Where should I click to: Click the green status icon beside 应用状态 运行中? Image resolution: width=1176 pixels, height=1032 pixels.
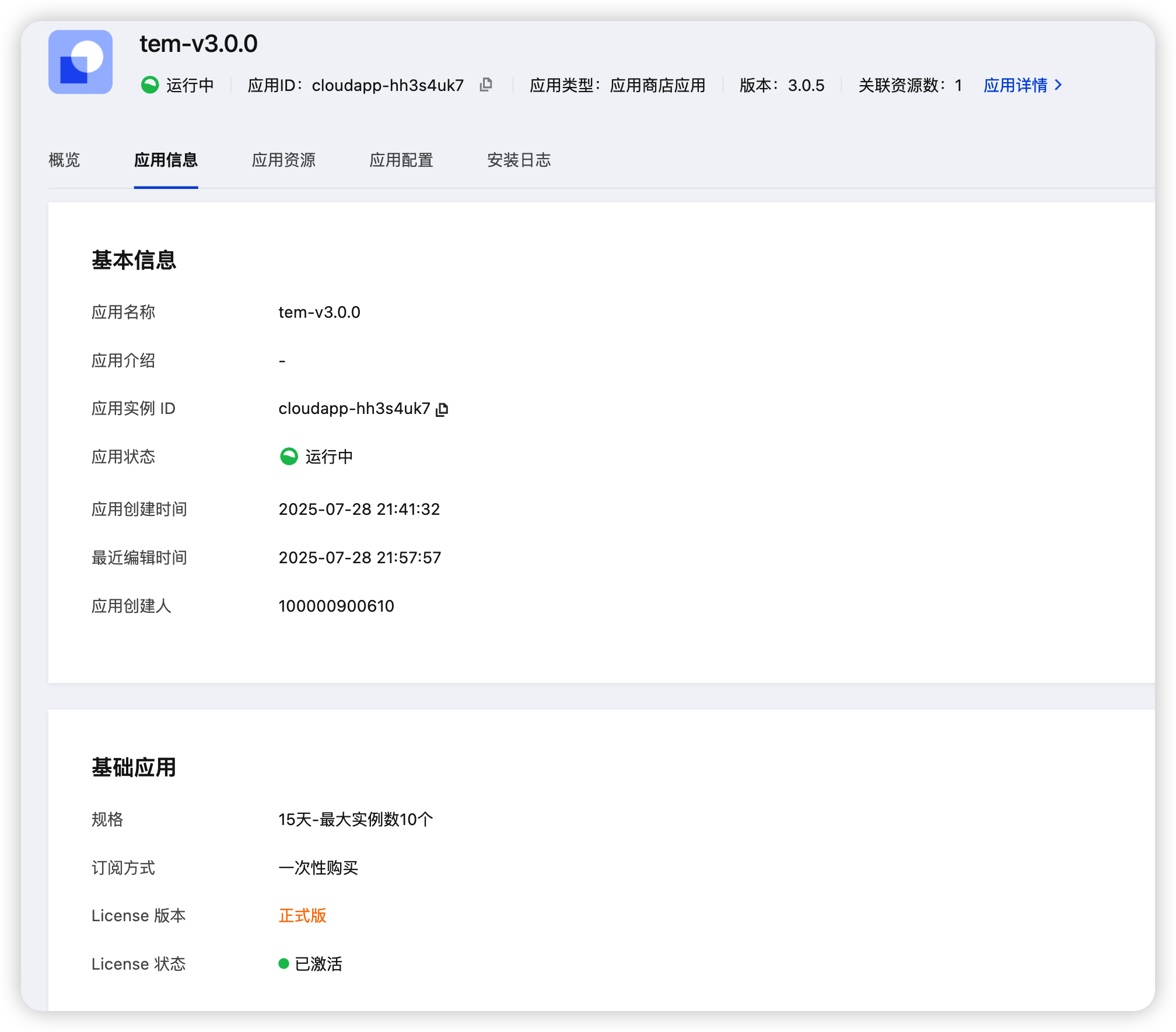[x=288, y=457]
